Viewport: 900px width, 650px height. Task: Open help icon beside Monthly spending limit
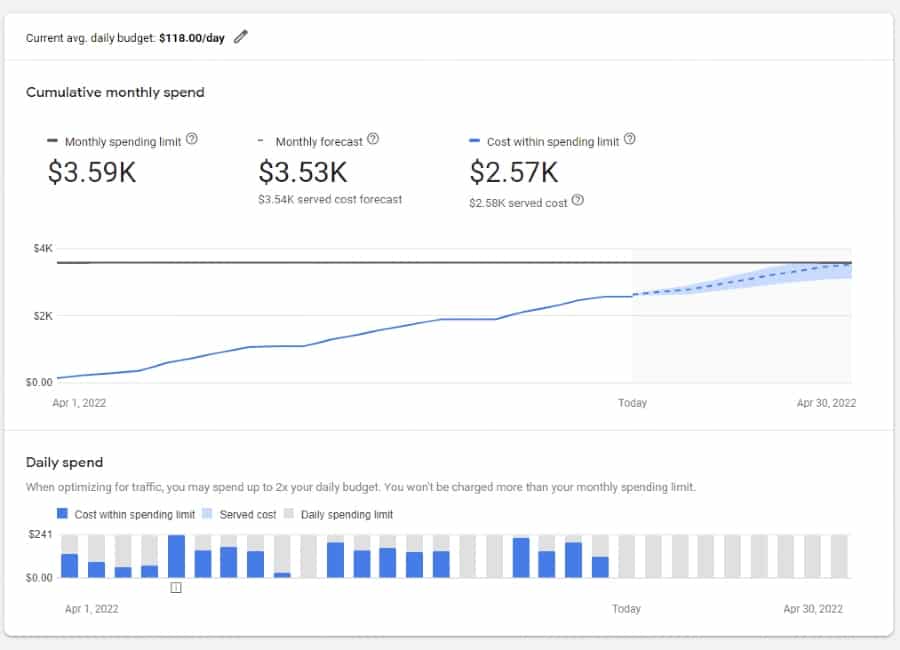coord(192,139)
